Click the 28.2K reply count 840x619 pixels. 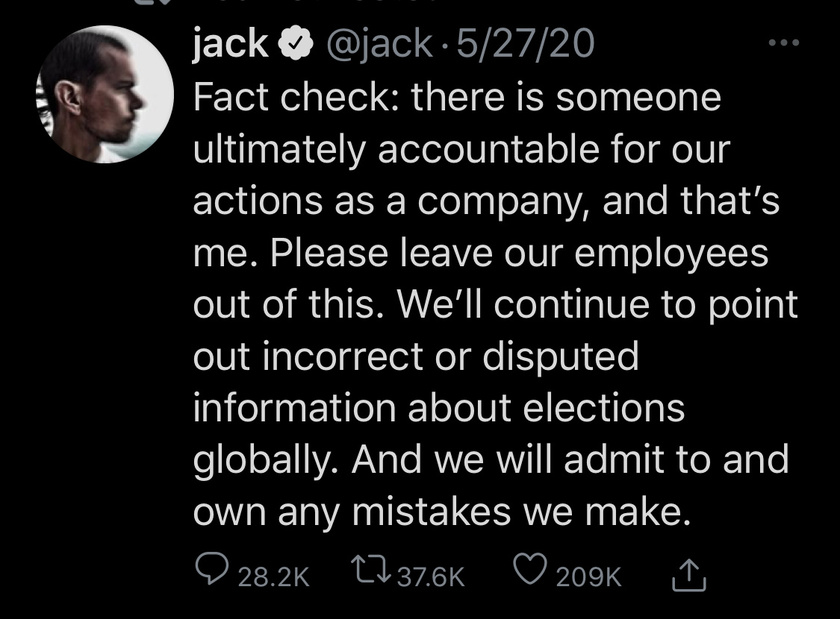[x=274, y=577]
